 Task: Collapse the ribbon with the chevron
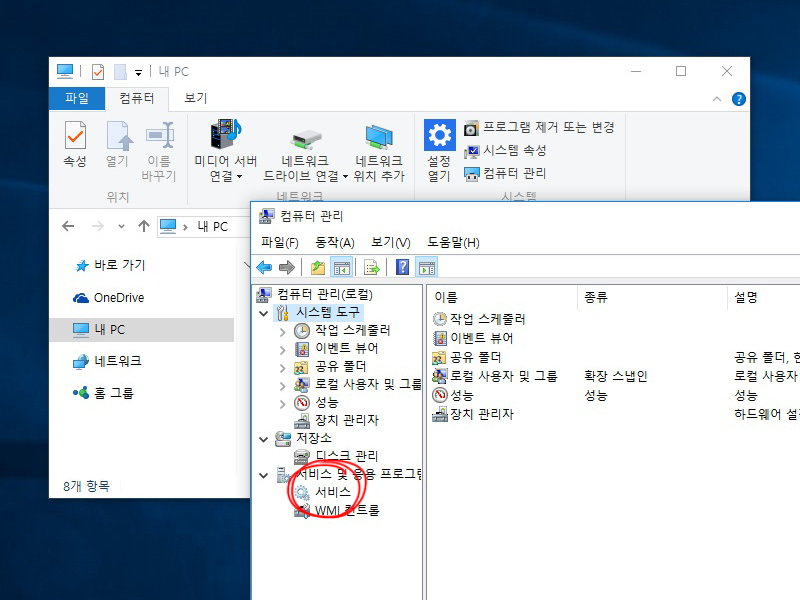tap(717, 99)
